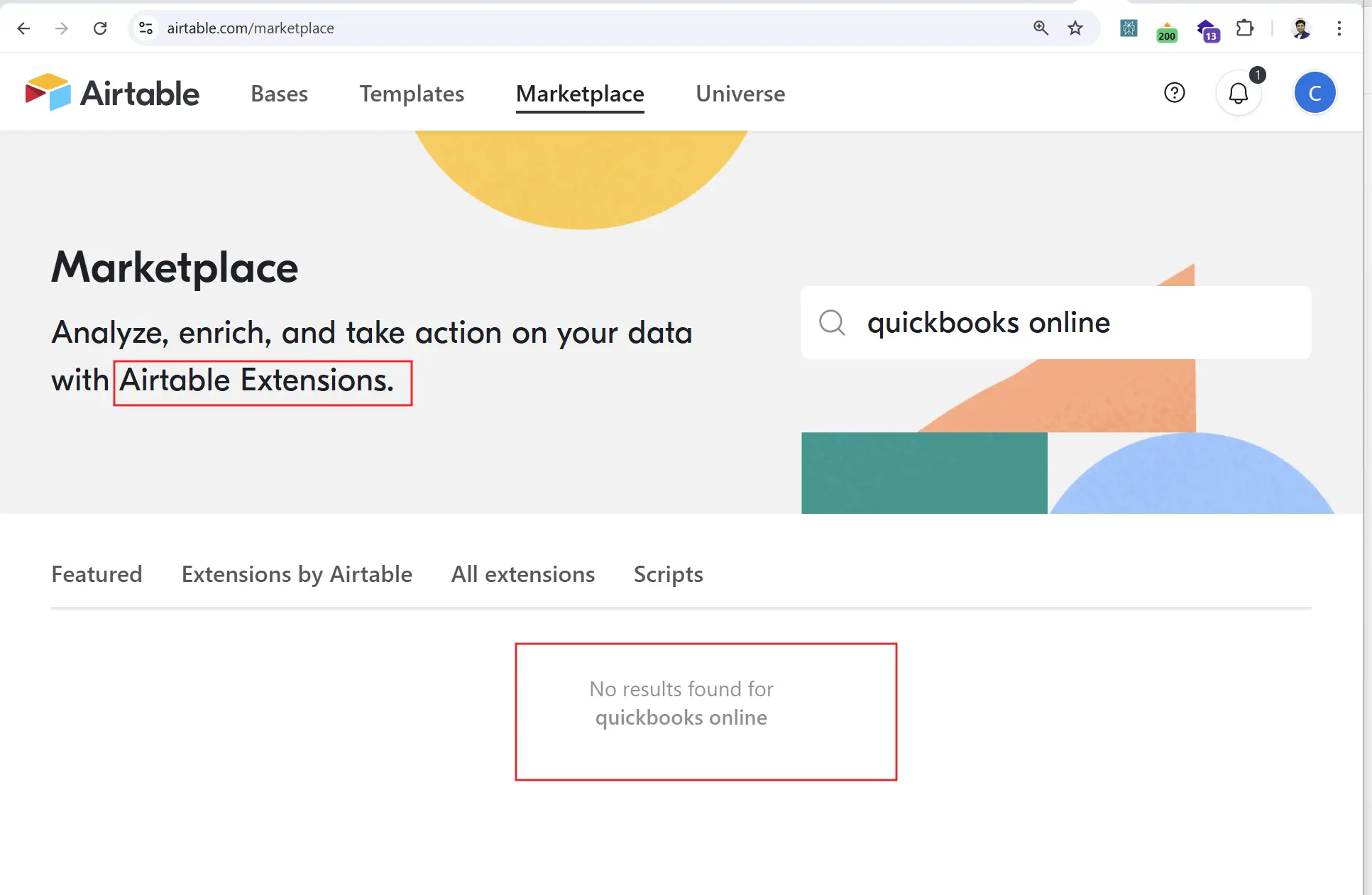Open the blue account avatar
This screenshot has height=895, width=1372.
click(1314, 93)
